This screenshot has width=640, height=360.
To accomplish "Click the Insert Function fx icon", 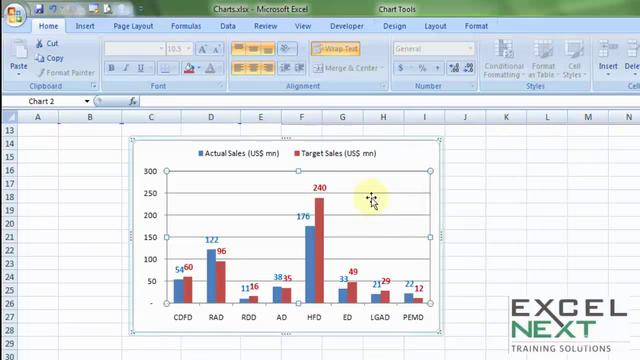I will [133, 101].
